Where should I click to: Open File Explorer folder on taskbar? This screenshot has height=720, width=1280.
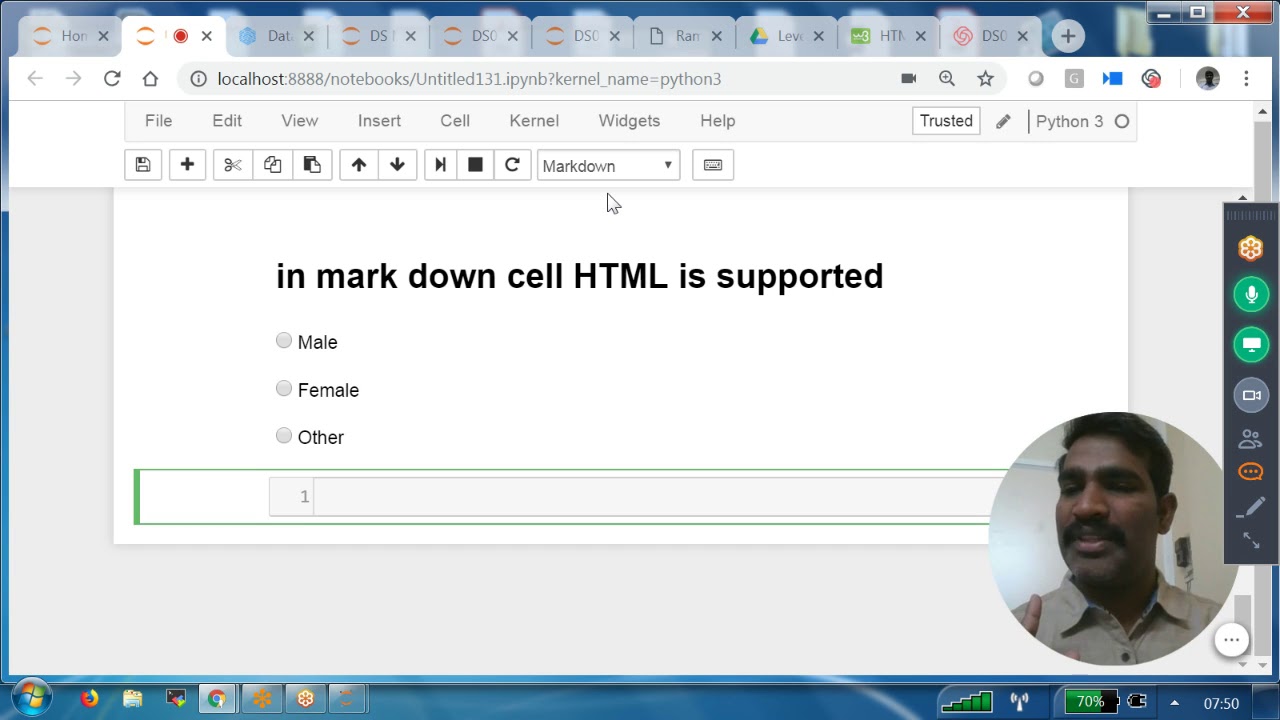(x=133, y=699)
